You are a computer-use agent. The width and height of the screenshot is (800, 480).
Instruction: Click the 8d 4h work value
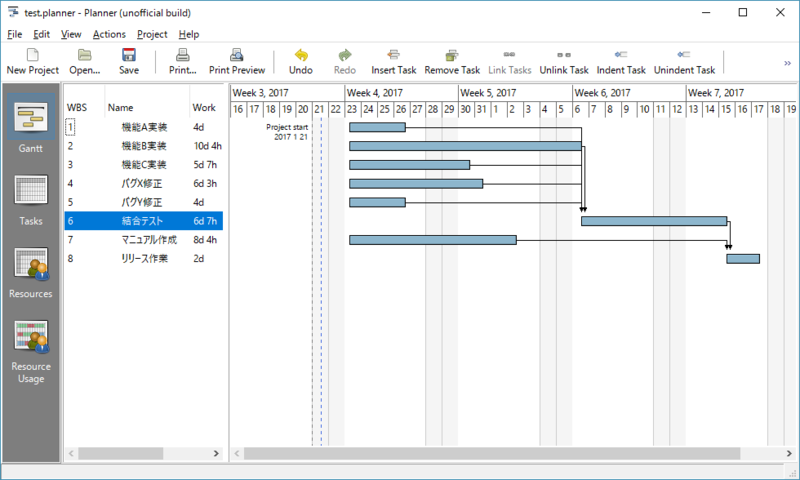pos(205,240)
